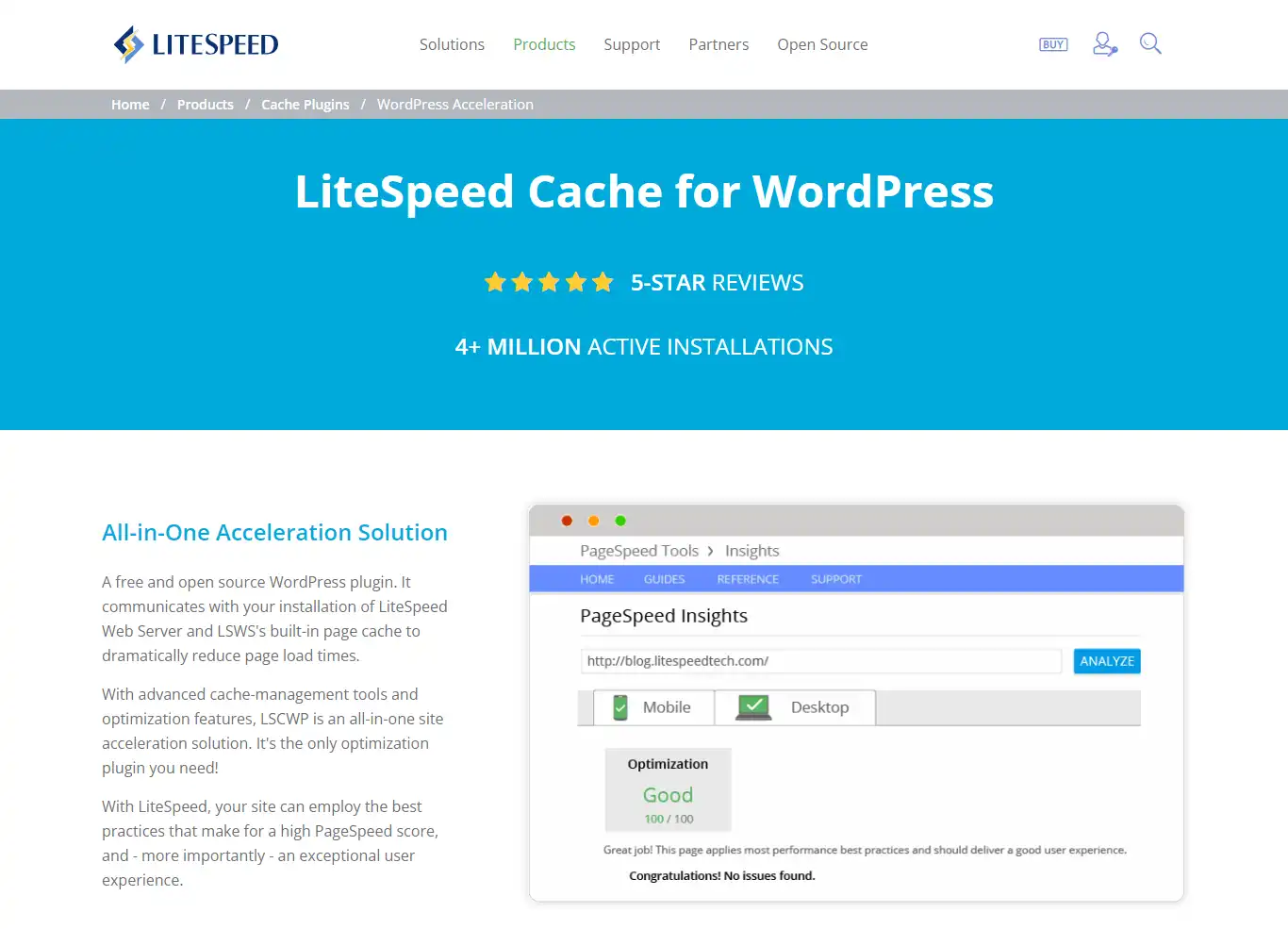This screenshot has height=929, width=1288.
Task: Click WordPress Acceleration breadcrumb text
Action: coord(455,105)
